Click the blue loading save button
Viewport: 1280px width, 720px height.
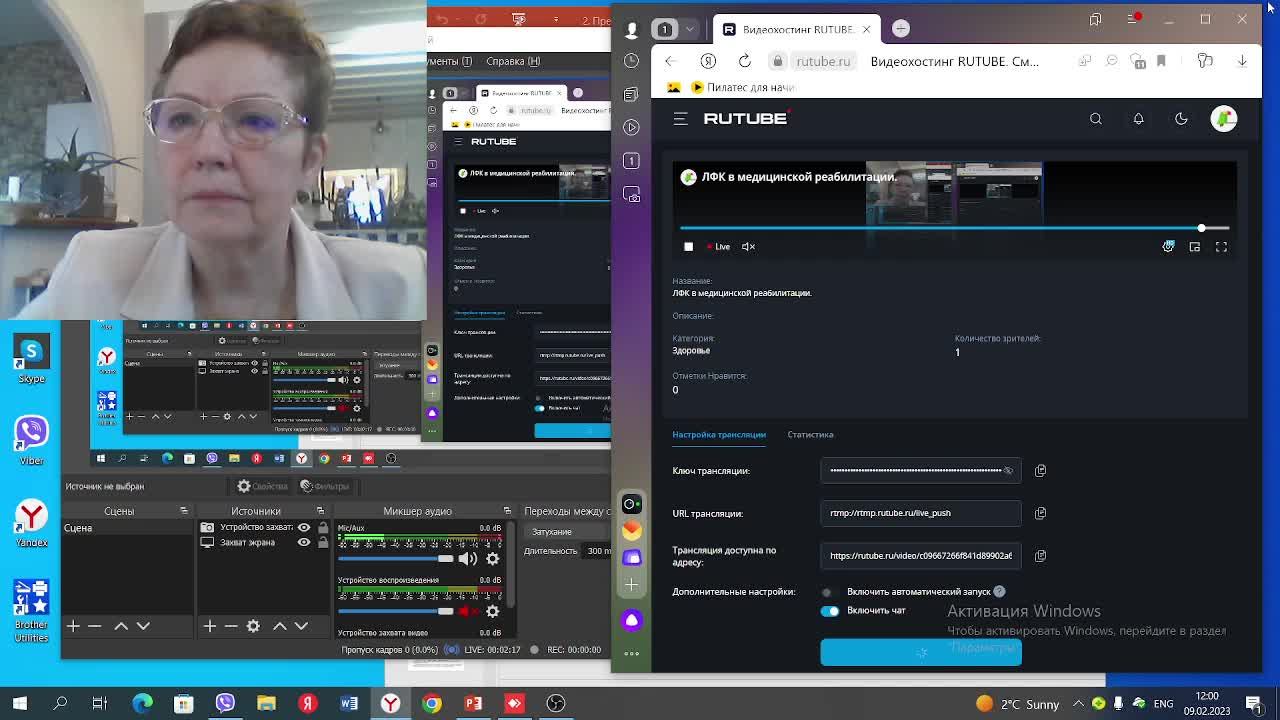coord(921,652)
